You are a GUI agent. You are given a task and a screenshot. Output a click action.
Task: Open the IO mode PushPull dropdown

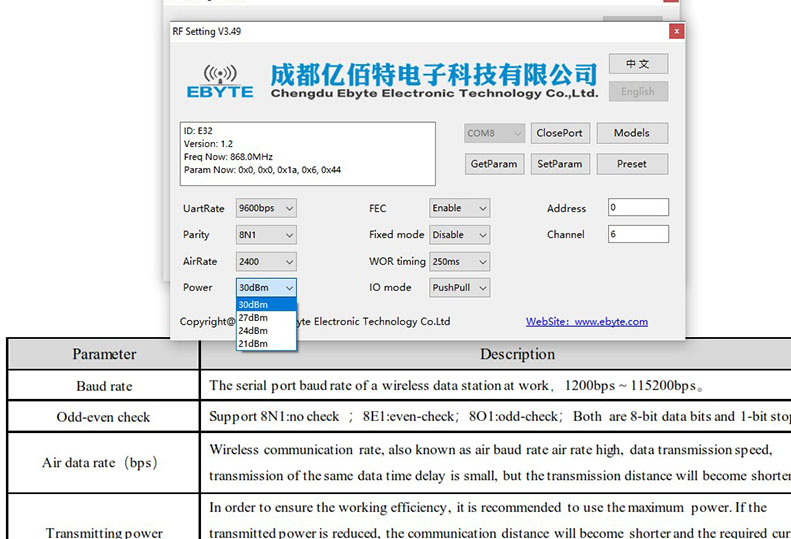[x=460, y=288]
